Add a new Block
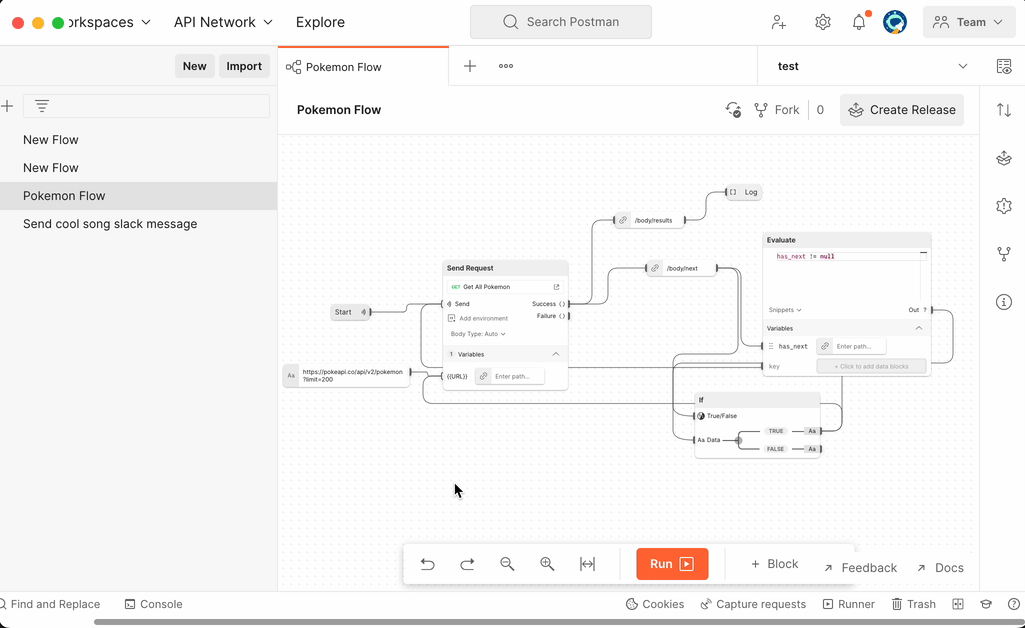This screenshot has width=1025, height=628. point(774,564)
